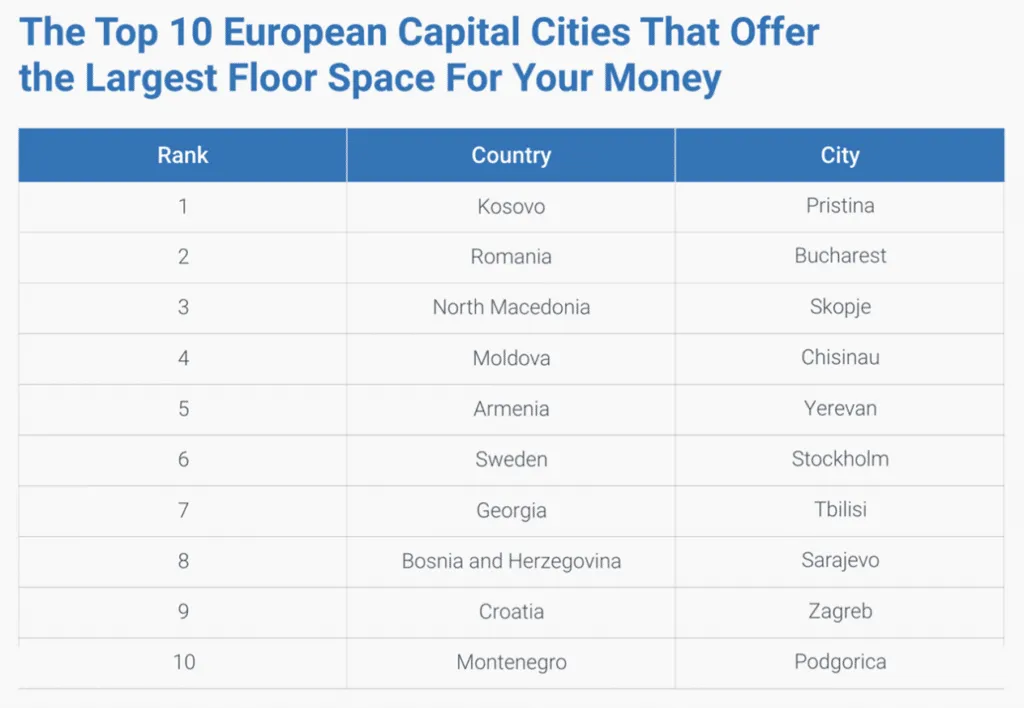Click the City column header

[x=840, y=155]
